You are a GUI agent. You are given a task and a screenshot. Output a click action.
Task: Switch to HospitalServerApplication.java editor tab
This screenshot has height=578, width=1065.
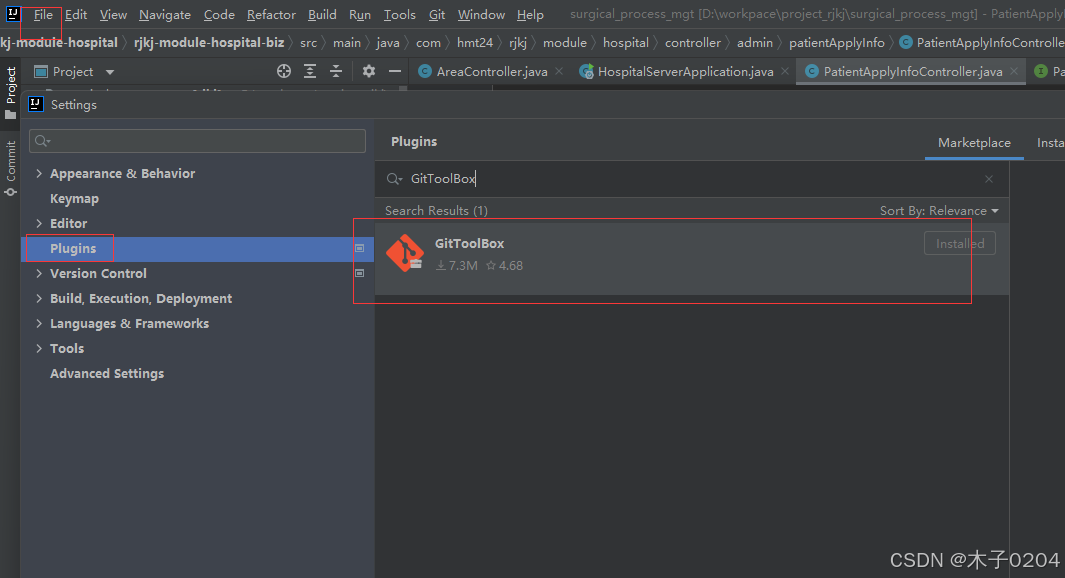[685, 71]
